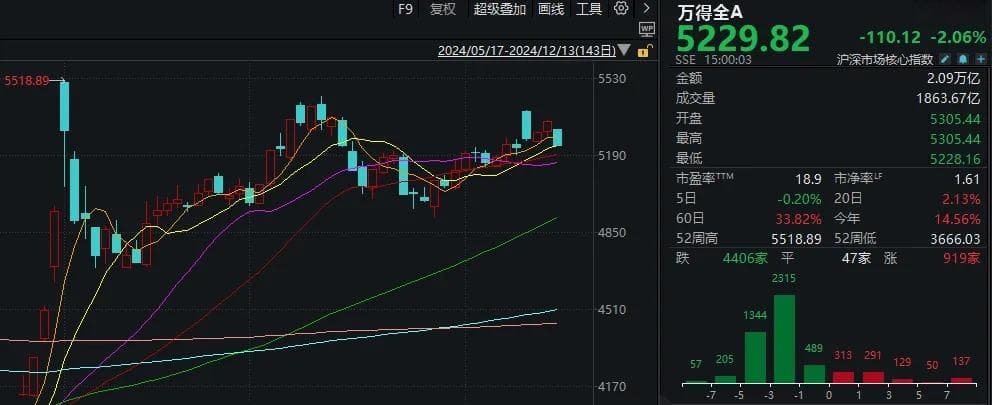The image size is (992, 405).
Task: Click the change value -110.12
Action: coord(890,37)
